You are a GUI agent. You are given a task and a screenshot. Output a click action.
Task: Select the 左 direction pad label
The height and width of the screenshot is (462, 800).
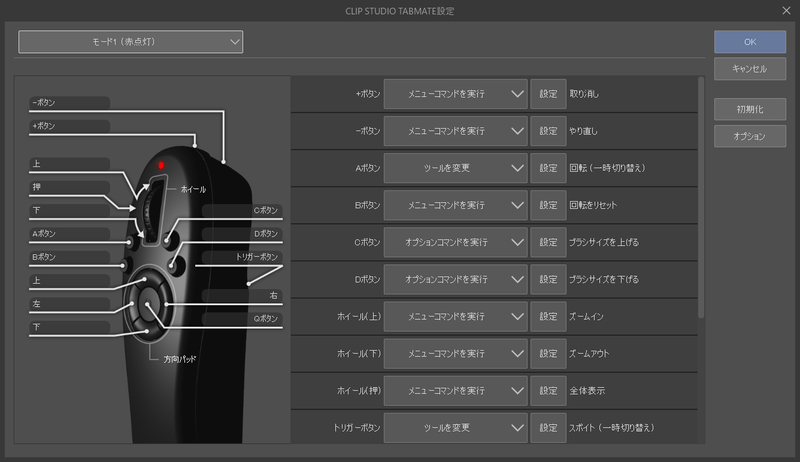tap(69, 304)
